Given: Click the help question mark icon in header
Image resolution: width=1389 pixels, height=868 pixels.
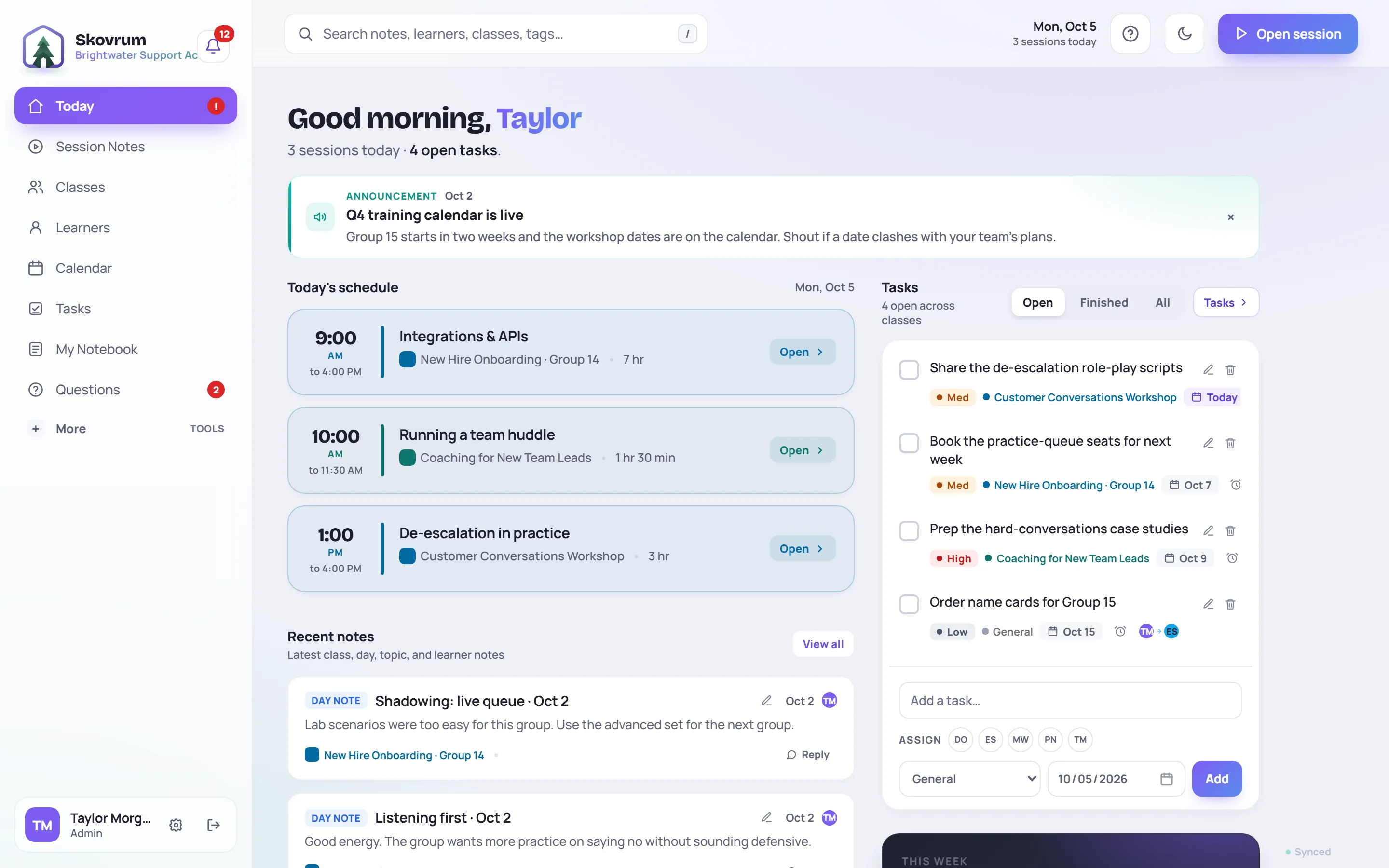Looking at the screenshot, I should tap(1130, 34).
